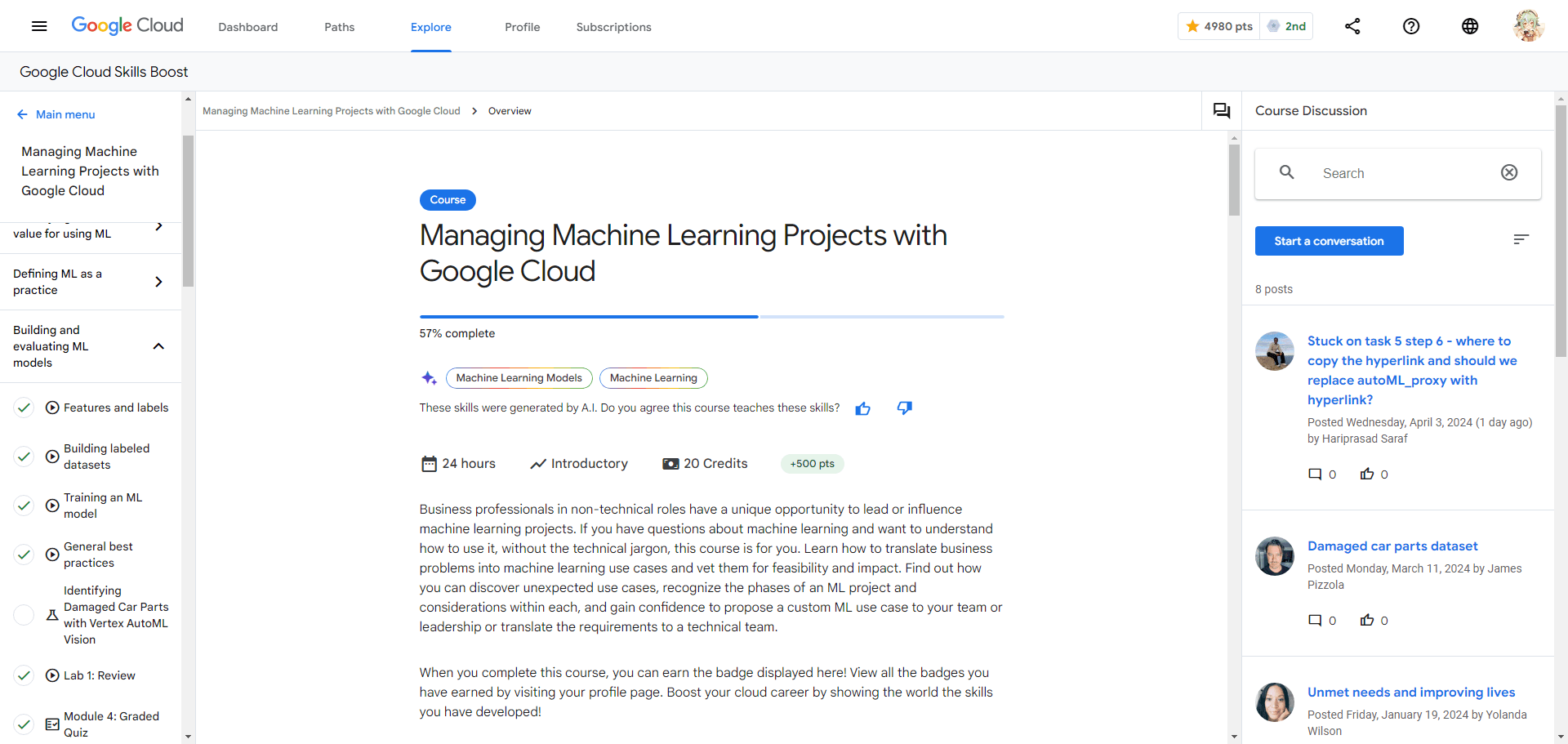Toggle completion check for Features and labels
This screenshot has width=1568, height=744.
pos(24,408)
